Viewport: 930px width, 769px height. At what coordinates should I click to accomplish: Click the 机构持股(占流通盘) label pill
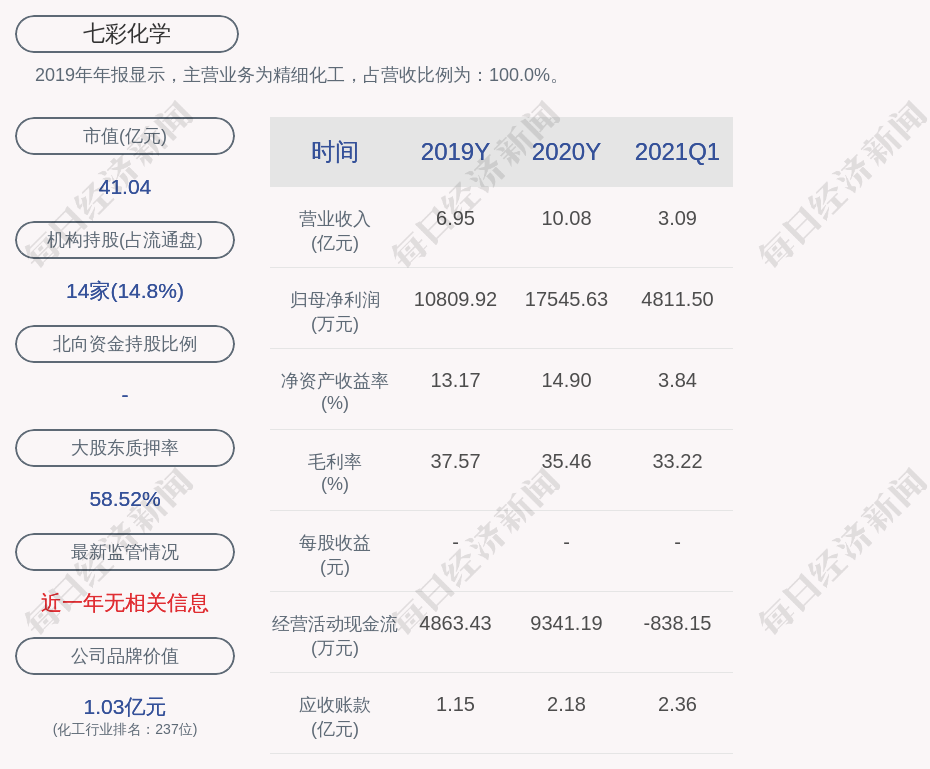coord(125,240)
